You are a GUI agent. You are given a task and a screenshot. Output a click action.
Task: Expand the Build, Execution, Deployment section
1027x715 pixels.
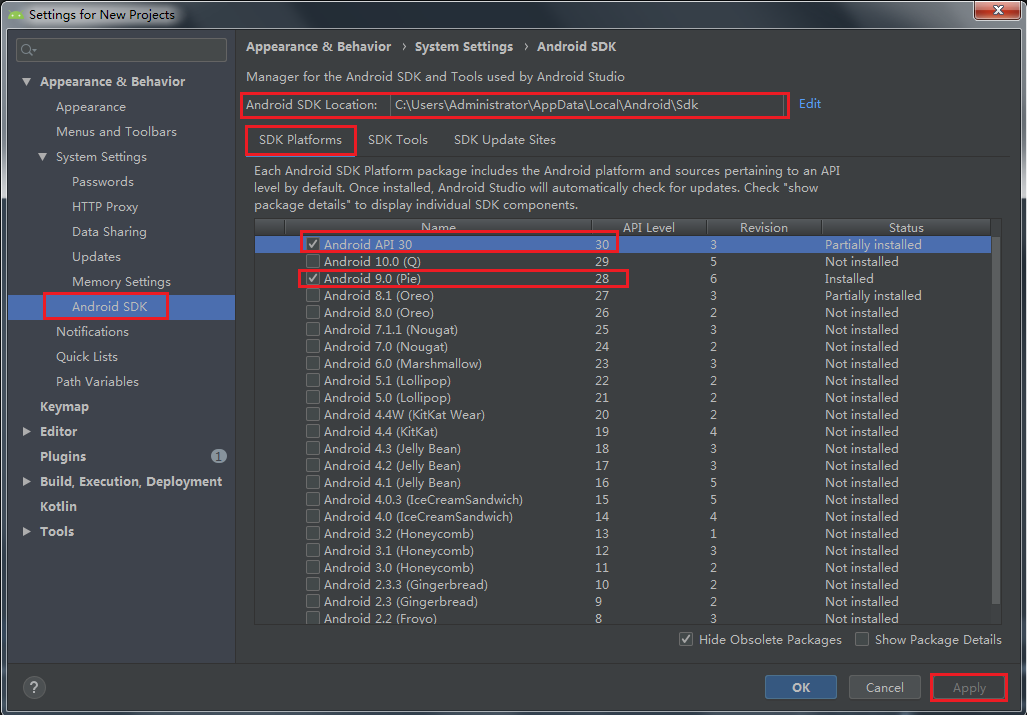tap(28, 481)
